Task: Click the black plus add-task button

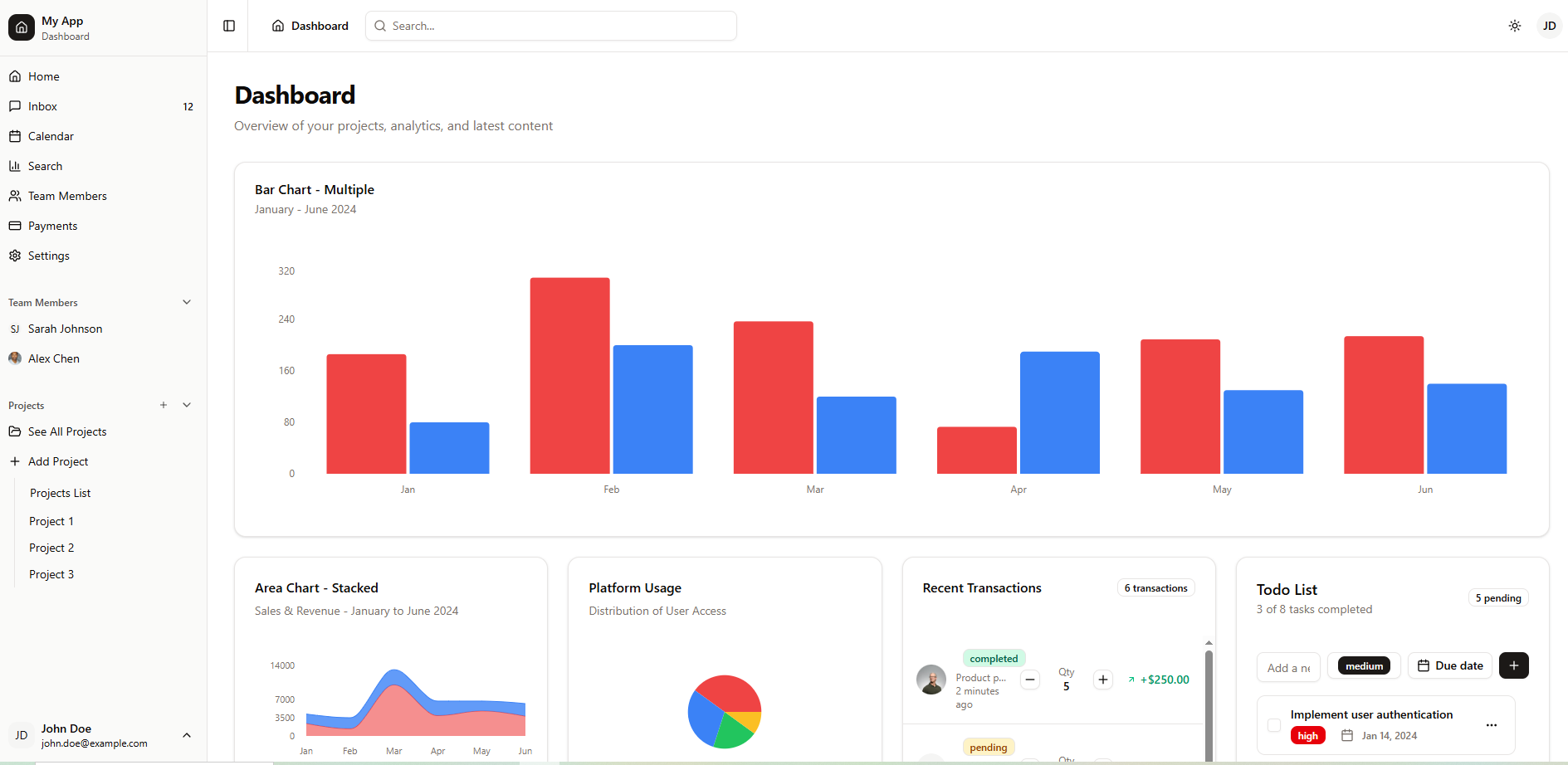Action: point(1514,665)
